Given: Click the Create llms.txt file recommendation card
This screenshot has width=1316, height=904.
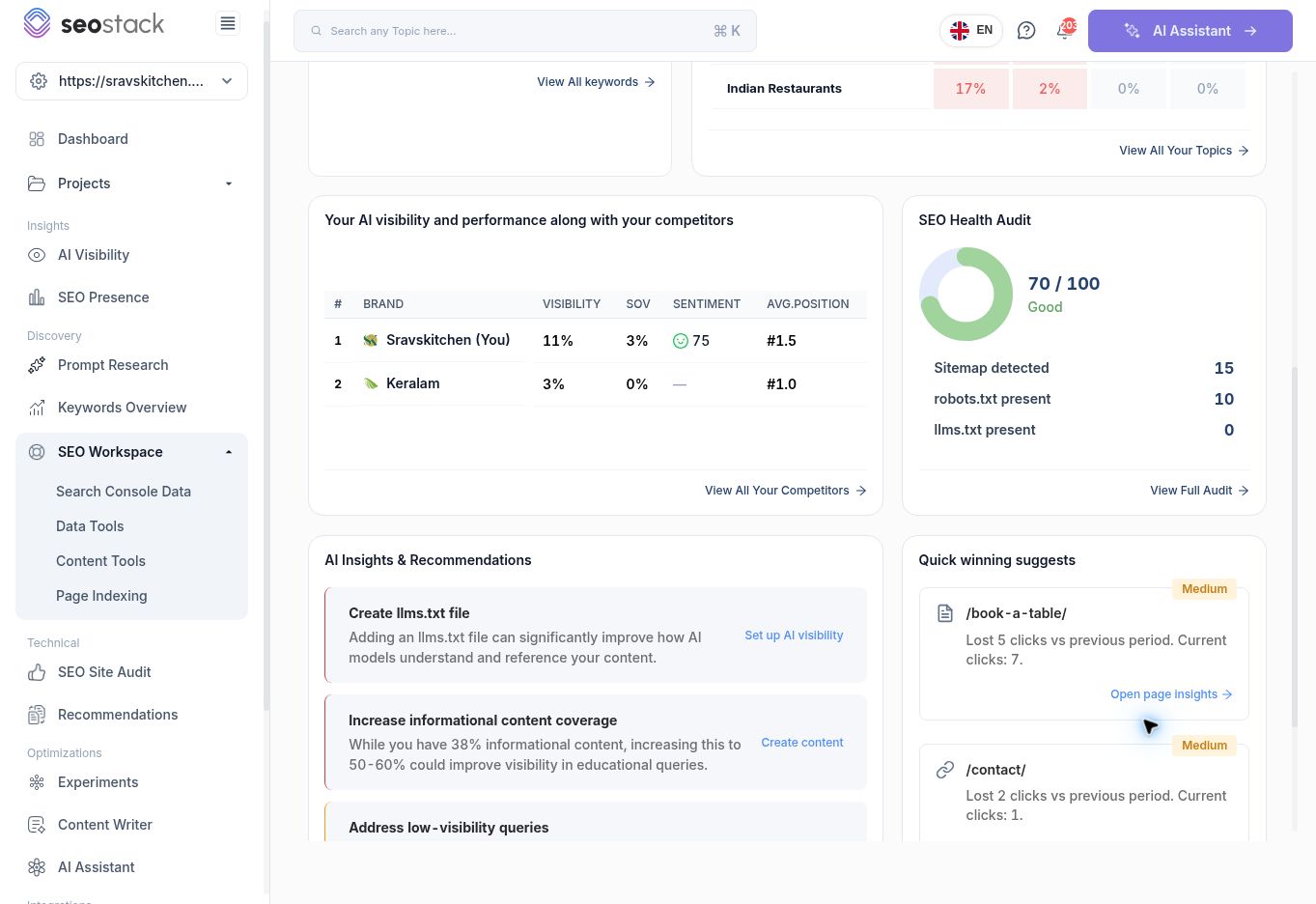Looking at the screenshot, I should click(x=596, y=636).
